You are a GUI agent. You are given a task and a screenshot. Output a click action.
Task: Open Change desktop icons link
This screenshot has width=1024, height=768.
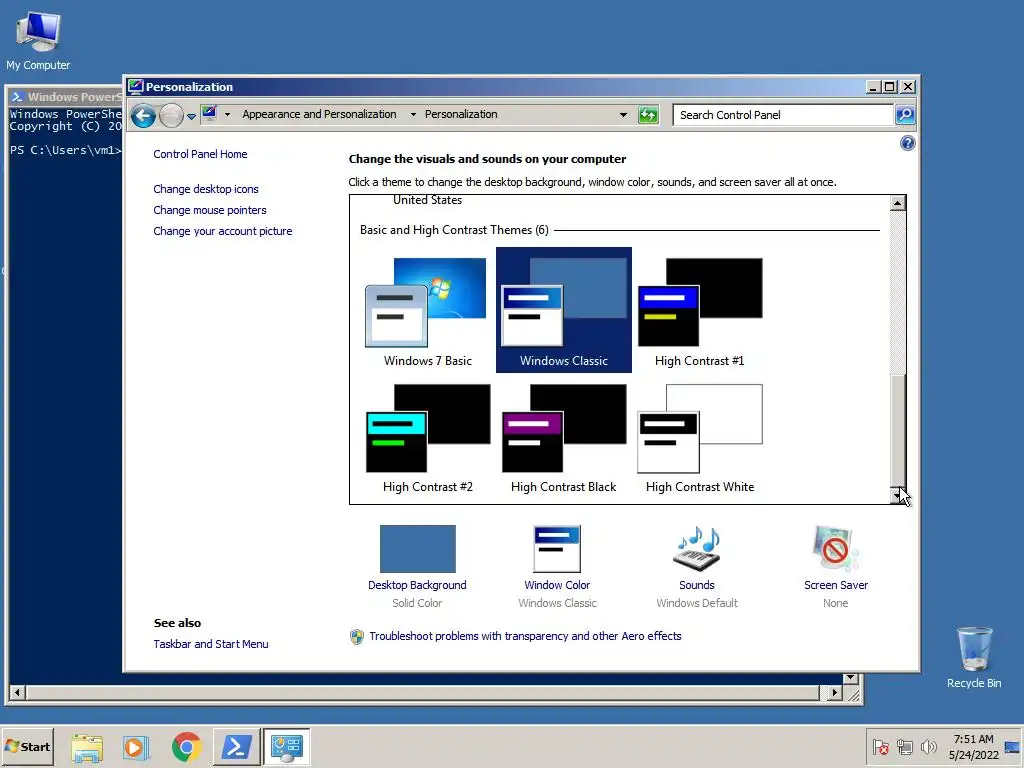point(206,189)
